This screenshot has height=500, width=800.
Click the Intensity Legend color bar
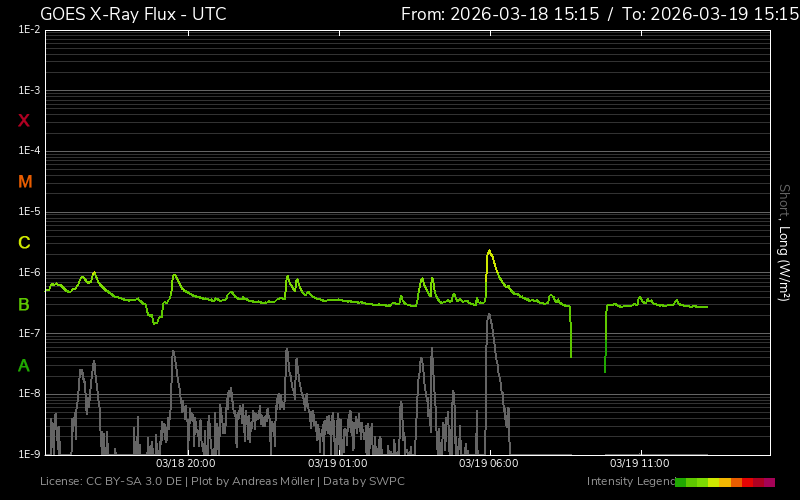724,482
